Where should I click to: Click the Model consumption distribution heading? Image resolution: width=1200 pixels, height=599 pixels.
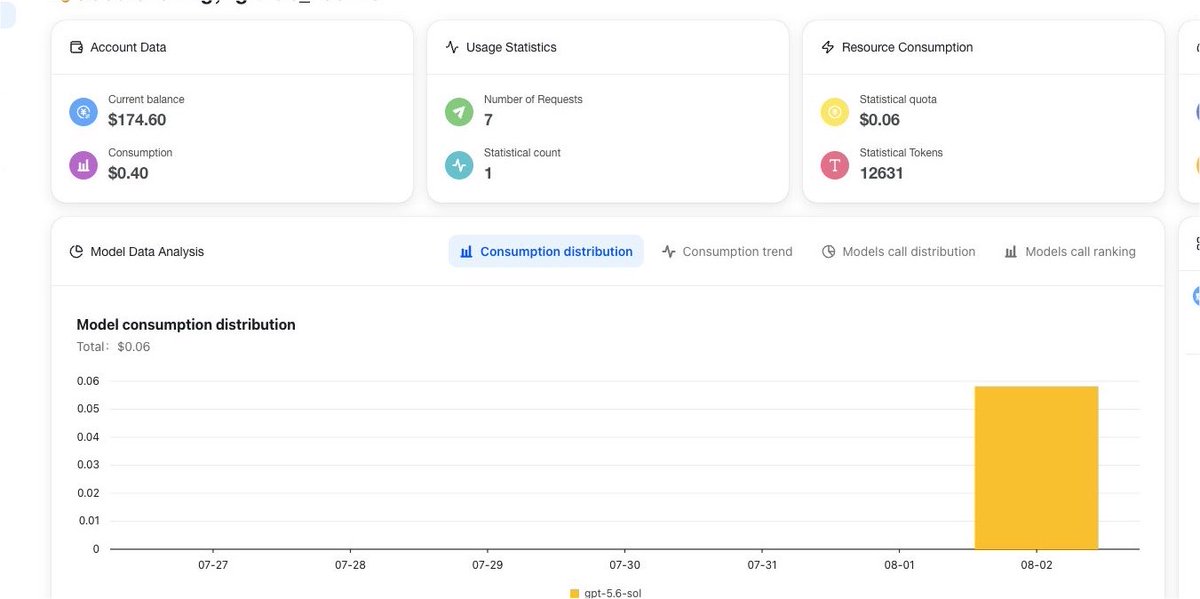point(186,325)
